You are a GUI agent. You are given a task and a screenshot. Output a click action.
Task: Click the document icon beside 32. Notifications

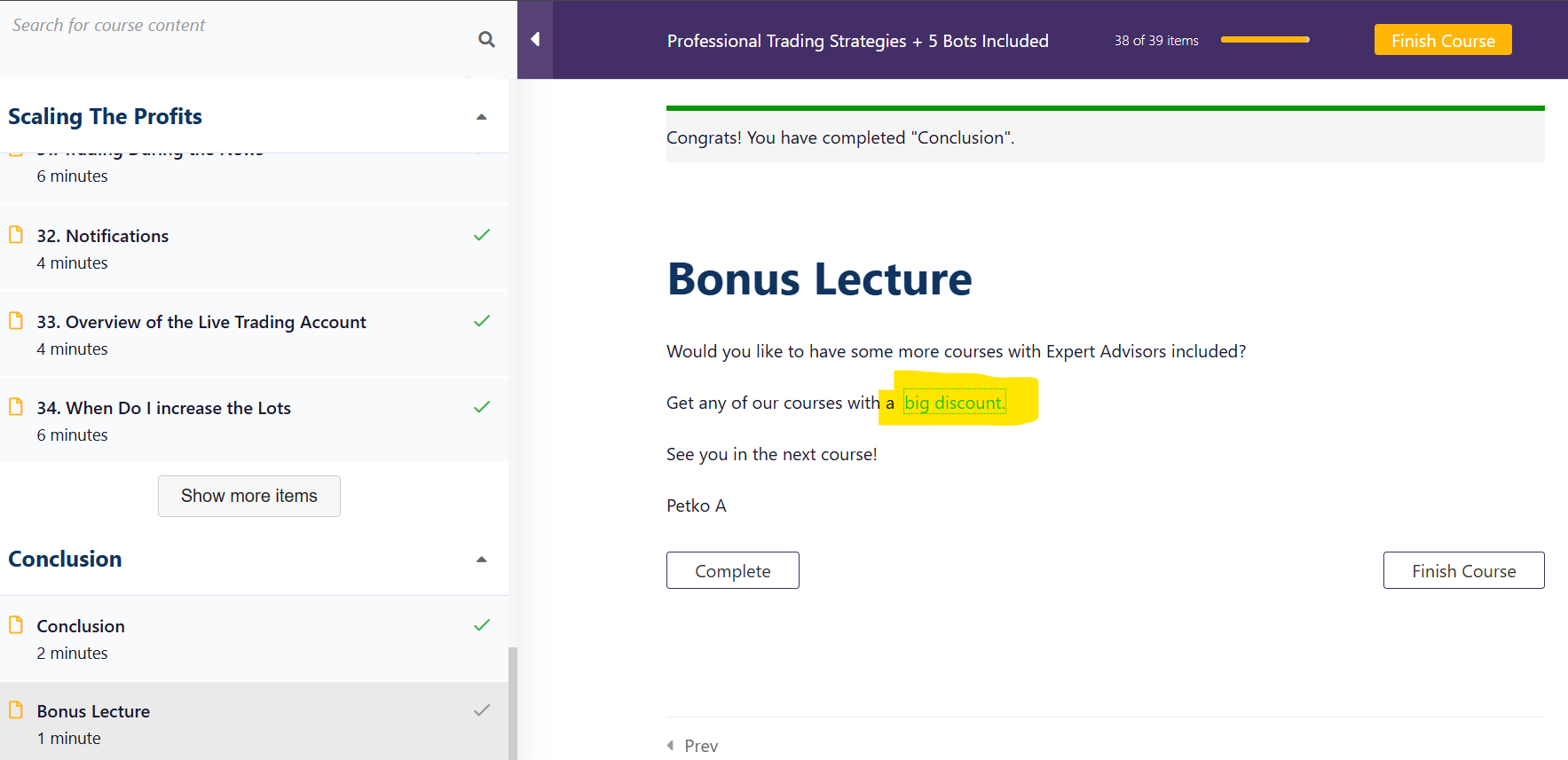pos(16,235)
